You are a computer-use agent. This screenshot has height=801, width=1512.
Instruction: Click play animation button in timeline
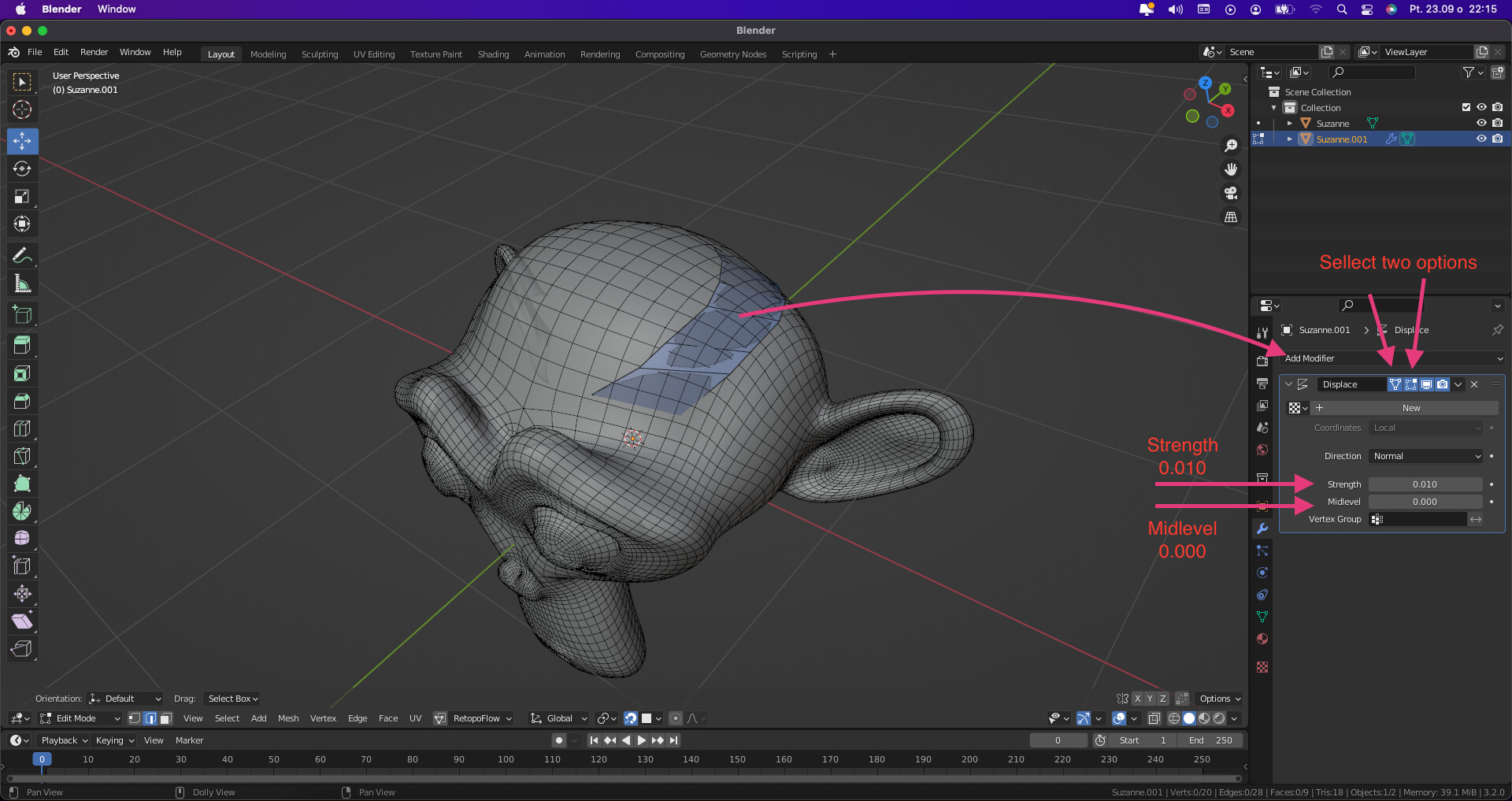[641, 740]
